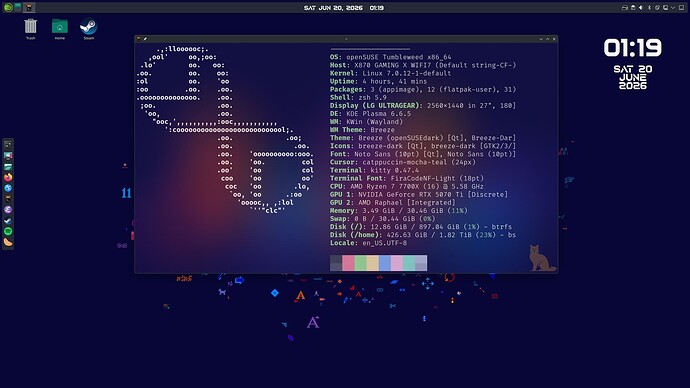The image size is (690, 388).
Task: Open the Trash desktop icon
Action: point(30,29)
